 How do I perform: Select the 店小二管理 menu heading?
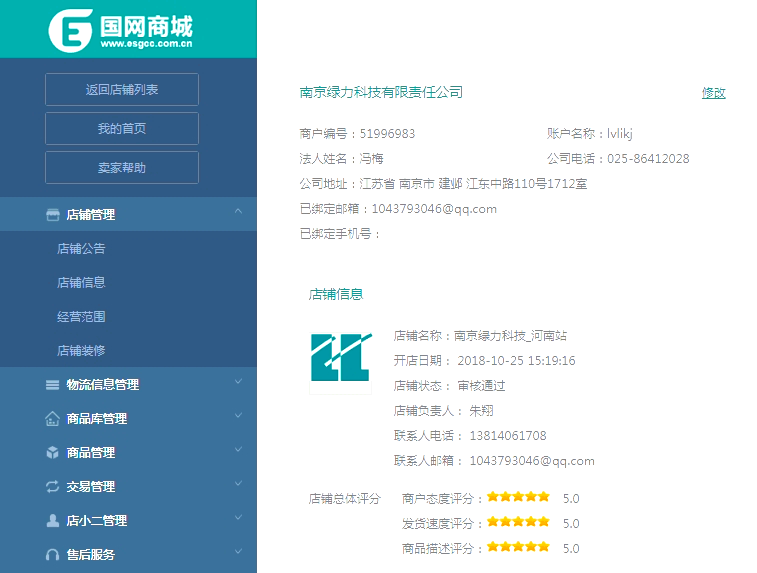point(97,520)
